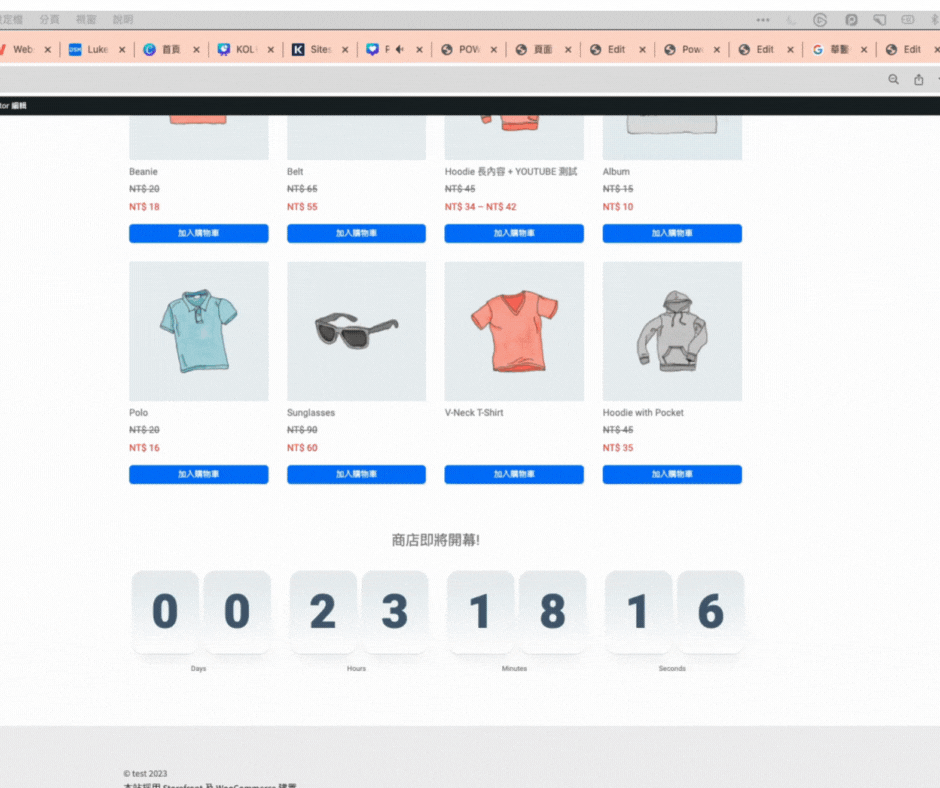The width and height of the screenshot is (940, 788).
Task: Open the 說明 menu in the menu bar
Action: coord(123,19)
